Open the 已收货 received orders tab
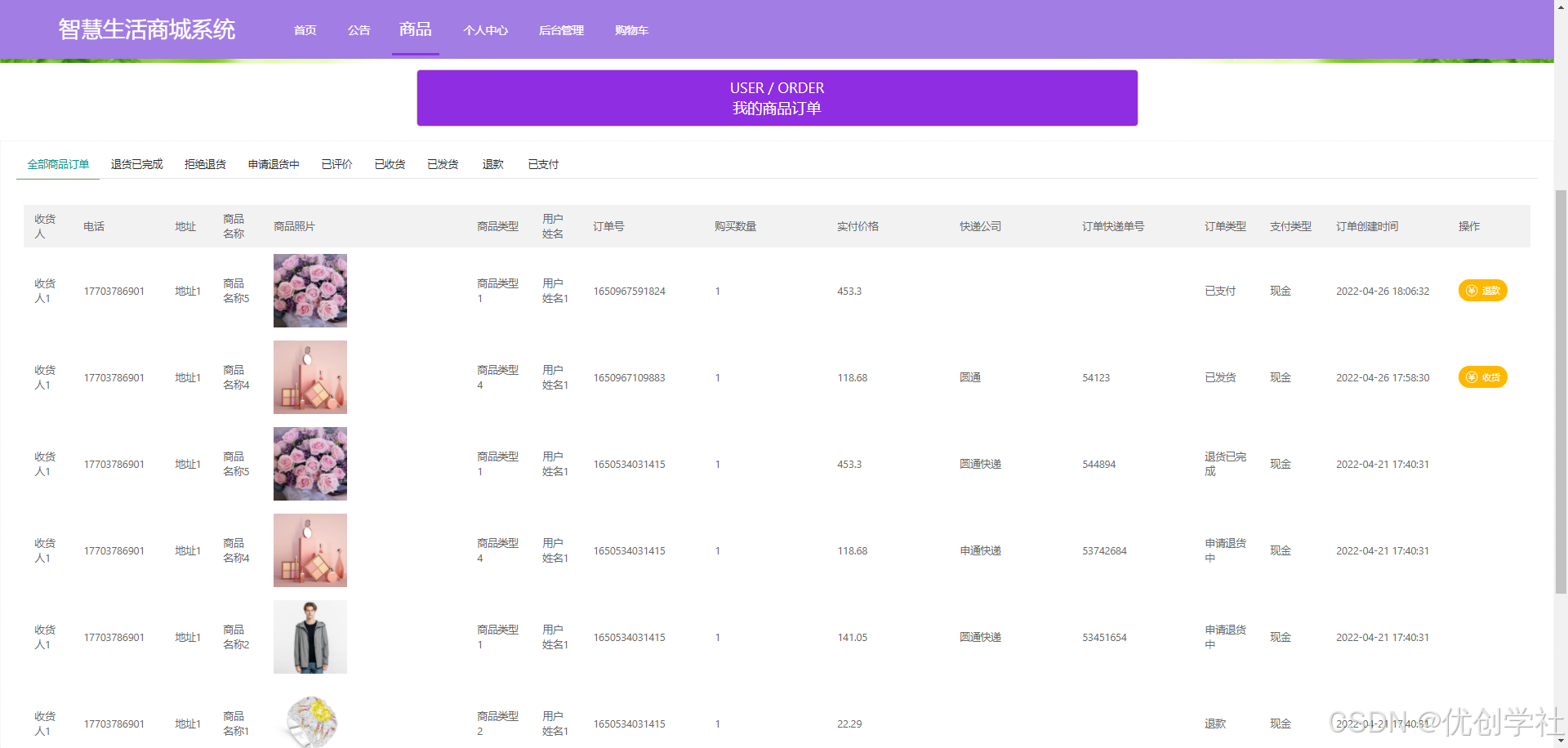1568x748 pixels. (x=390, y=163)
